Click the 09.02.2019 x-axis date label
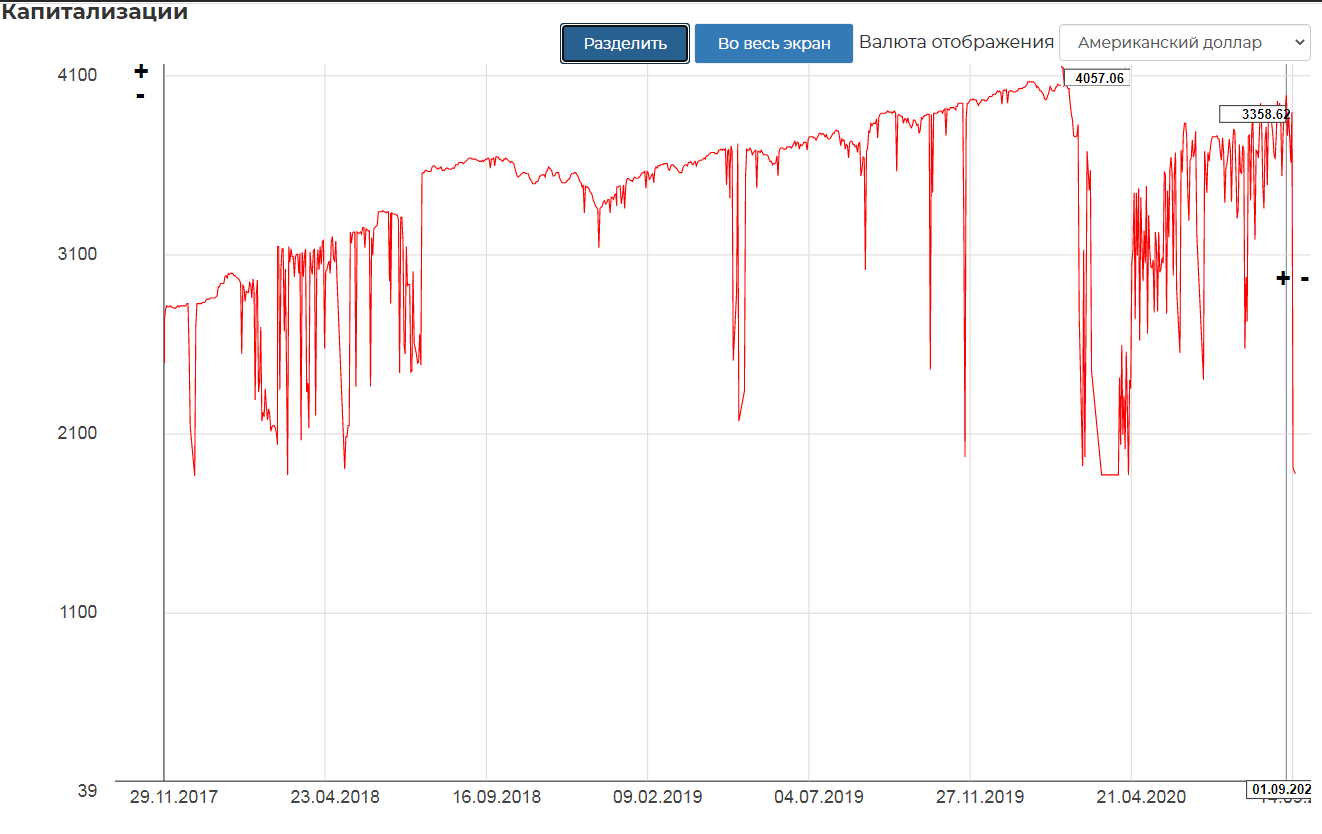The image size is (1322, 834). pyautogui.click(x=657, y=797)
